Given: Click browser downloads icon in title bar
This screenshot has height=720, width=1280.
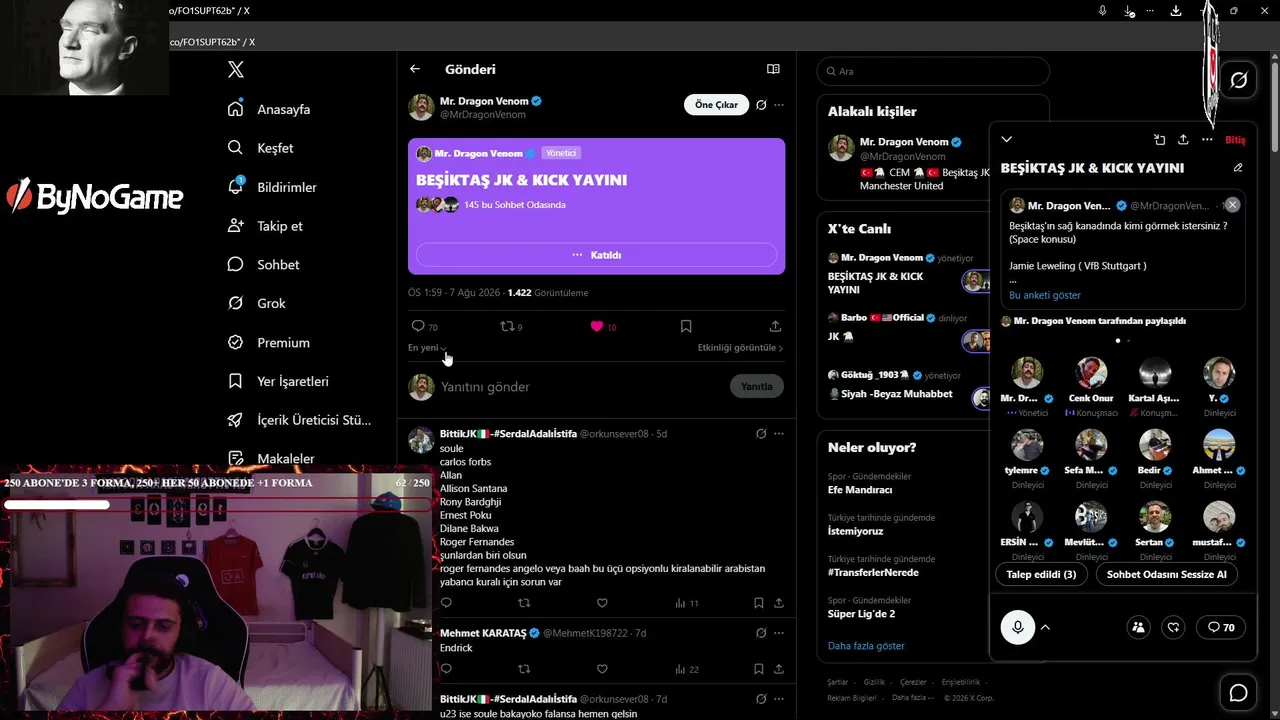Looking at the screenshot, I should click(x=1176, y=10).
